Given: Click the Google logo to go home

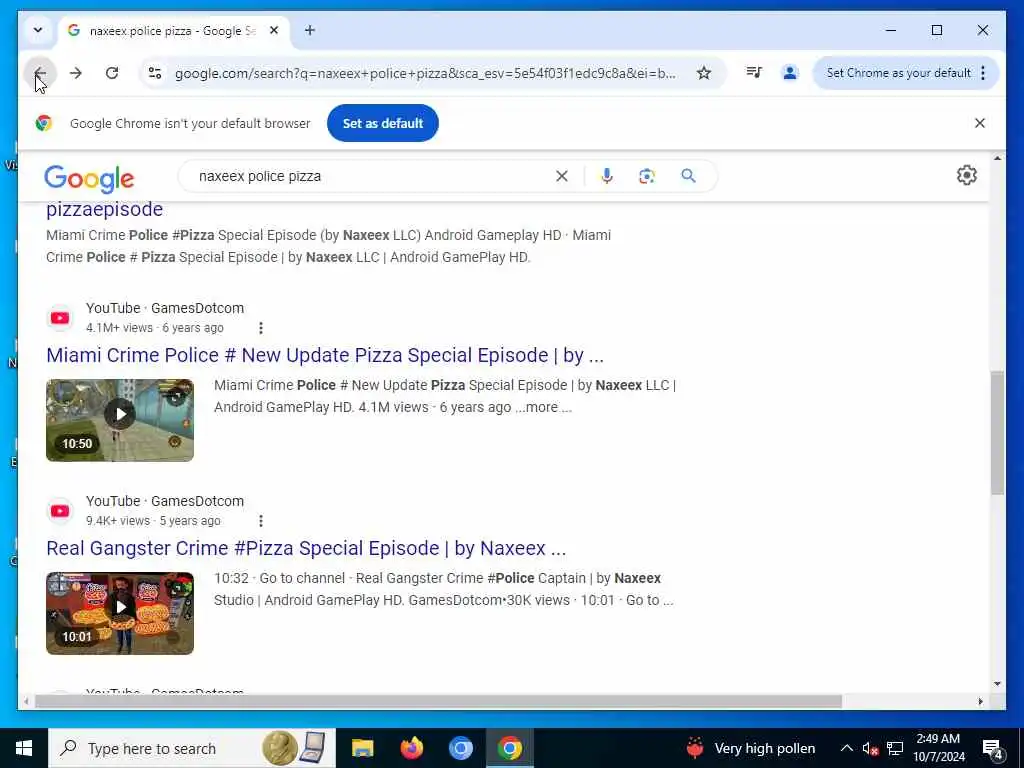Looking at the screenshot, I should click(89, 178).
